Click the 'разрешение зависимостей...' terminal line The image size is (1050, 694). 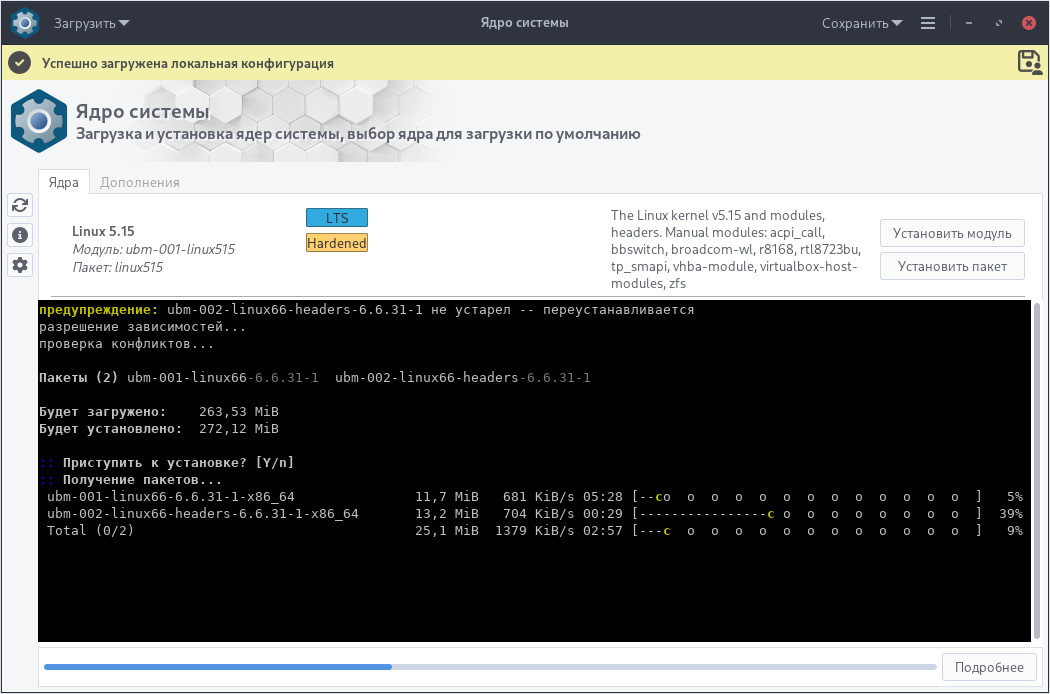(142, 327)
